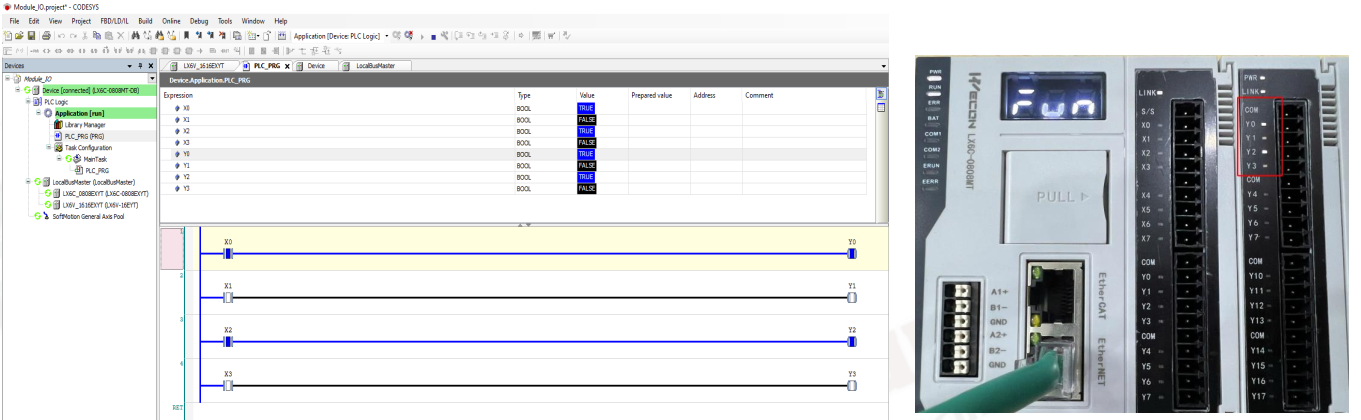Click the Find binoculars toolbar icon
Screen dimensions: 1361x420
click(x=133, y=35)
